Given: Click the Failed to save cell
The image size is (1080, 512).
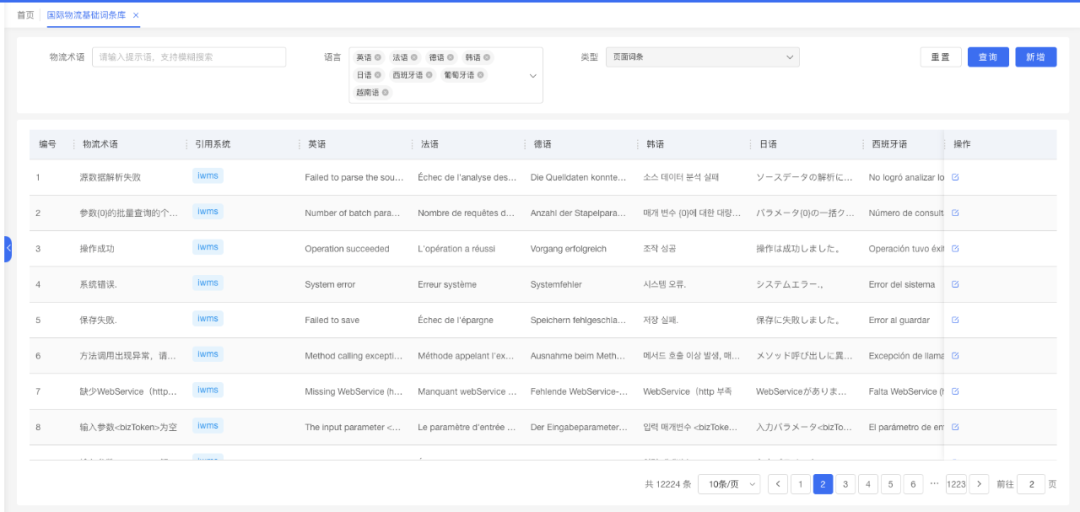Looking at the screenshot, I should pos(332,320).
